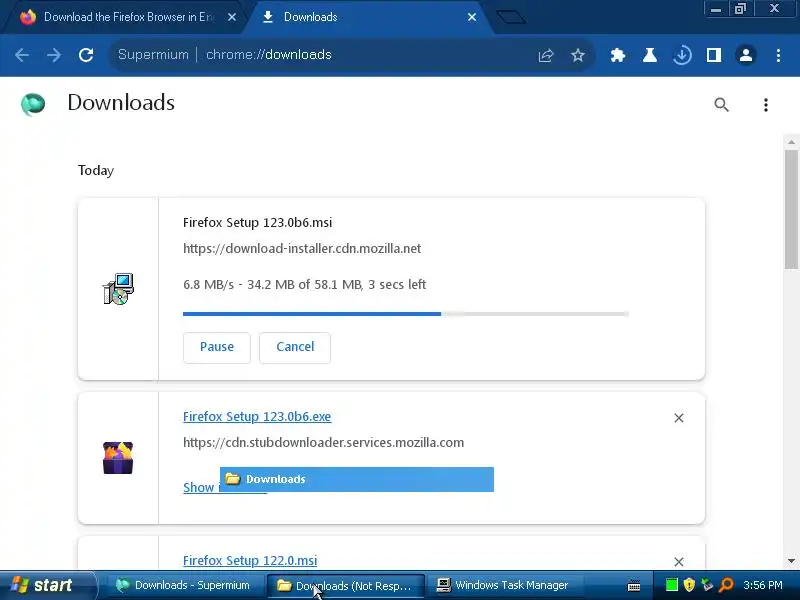Open the Downloads page more actions menu
Image resolution: width=800 pixels, height=600 pixels.
(766, 105)
